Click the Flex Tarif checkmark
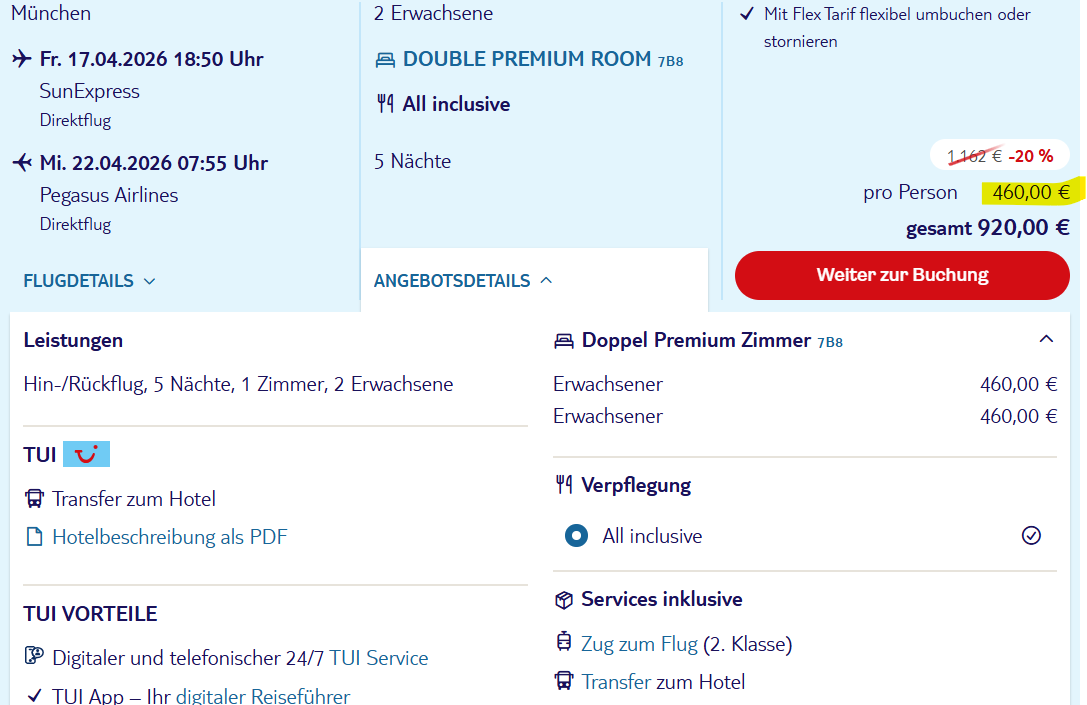1087x705 pixels. point(747,14)
